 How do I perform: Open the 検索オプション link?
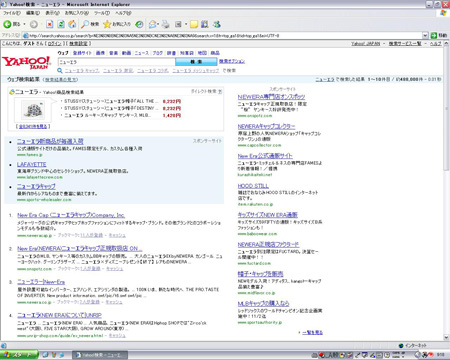[232, 61]
